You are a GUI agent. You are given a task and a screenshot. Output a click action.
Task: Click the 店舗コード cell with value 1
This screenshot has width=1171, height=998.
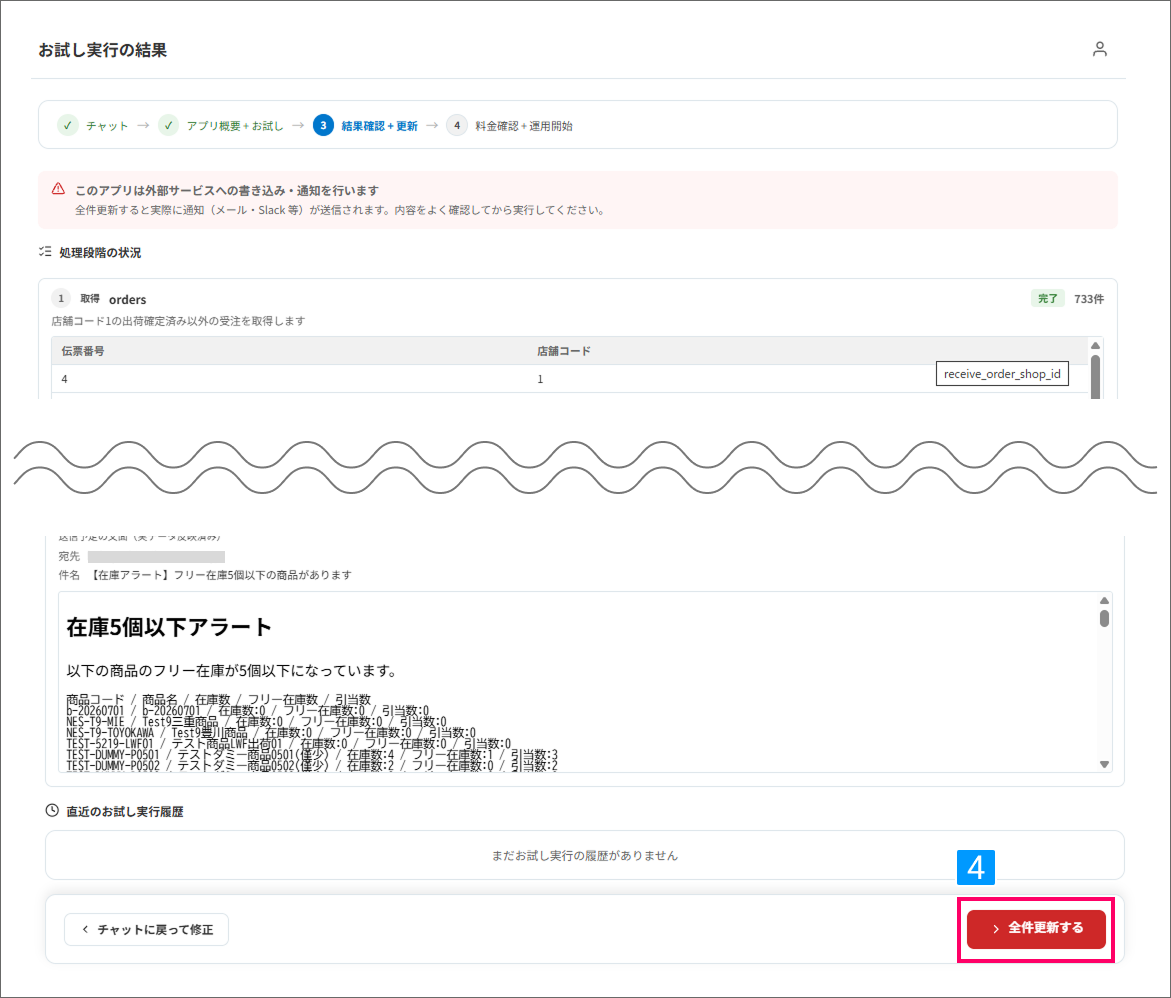pos(540,379)
